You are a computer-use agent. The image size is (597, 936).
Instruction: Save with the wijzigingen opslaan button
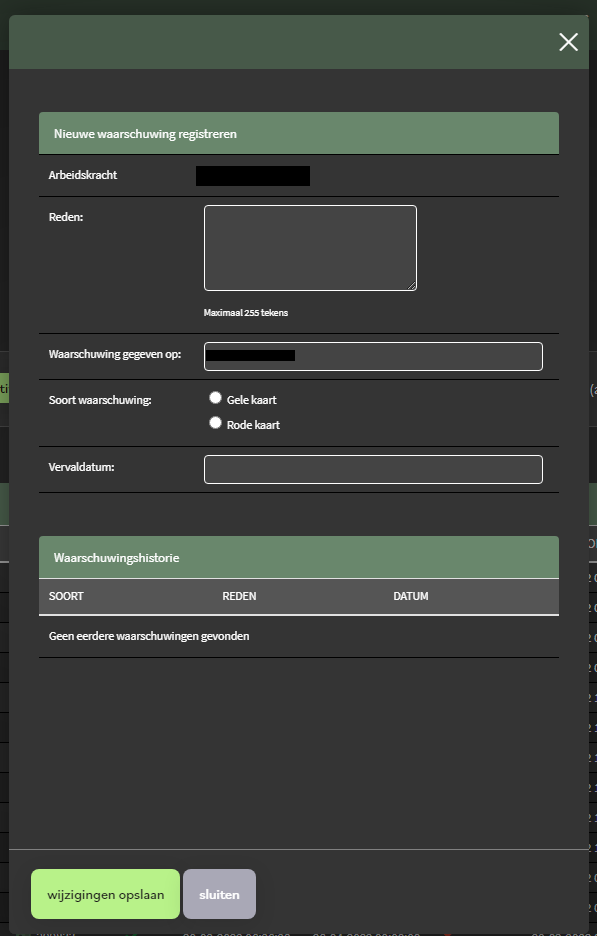click(x=105, y=894)
